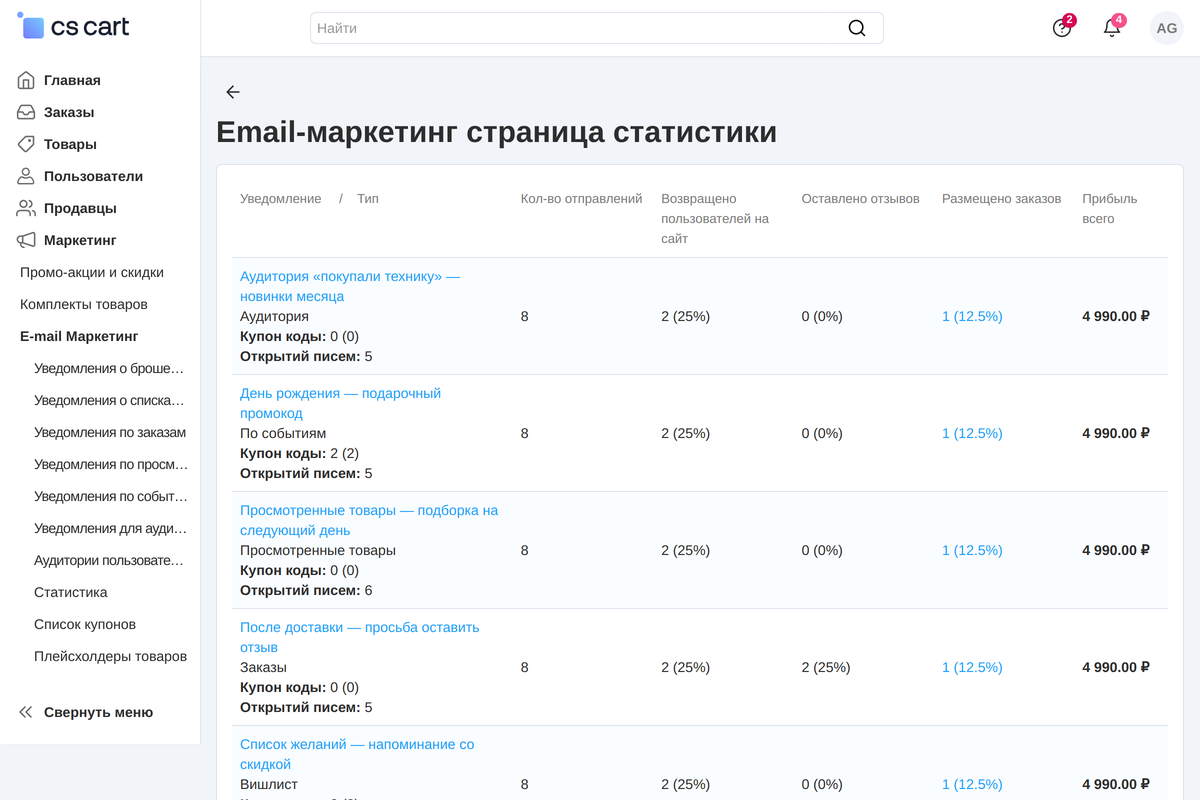
Task: Click the search magnifier icon
Action: click(857, 28)
